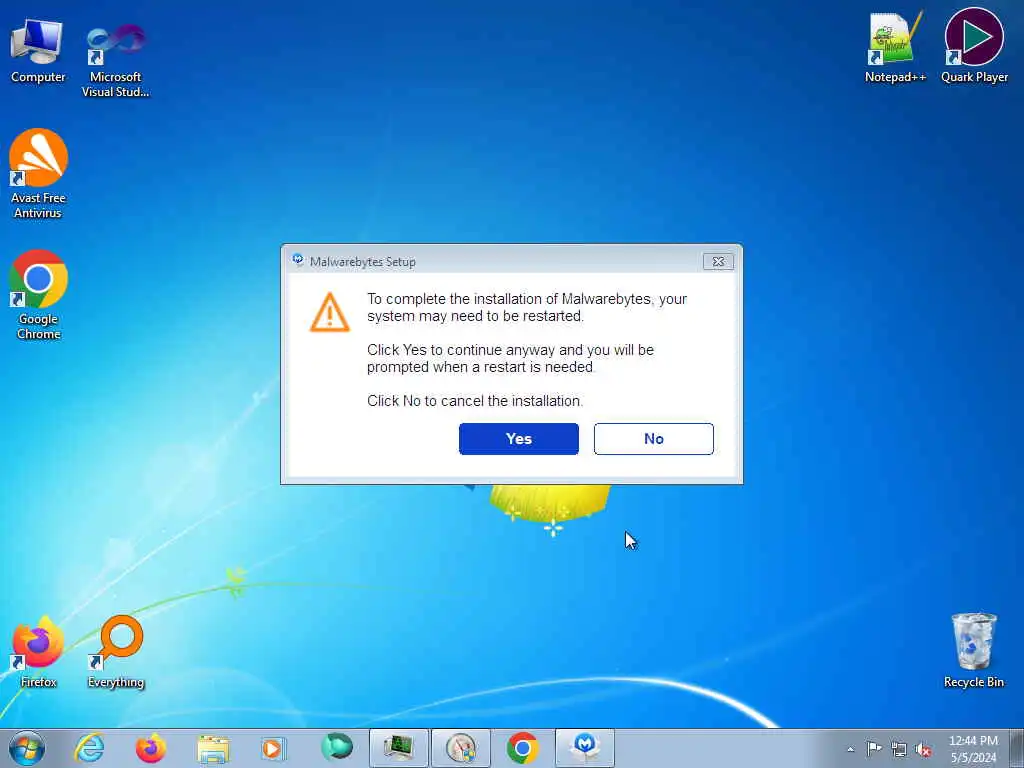Viewport: 1024px width, 768px height.
Task: Show hidden system tray icons
Action: click(x=850, y=749)
